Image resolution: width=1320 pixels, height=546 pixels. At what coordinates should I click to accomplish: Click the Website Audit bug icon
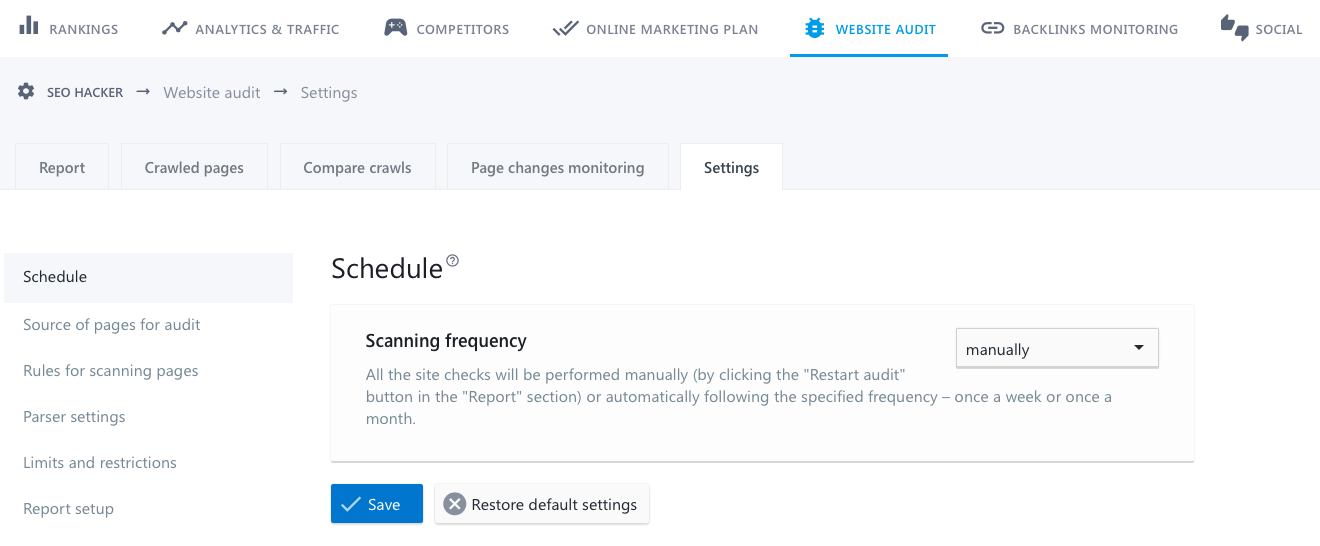(x=815, y=29)
